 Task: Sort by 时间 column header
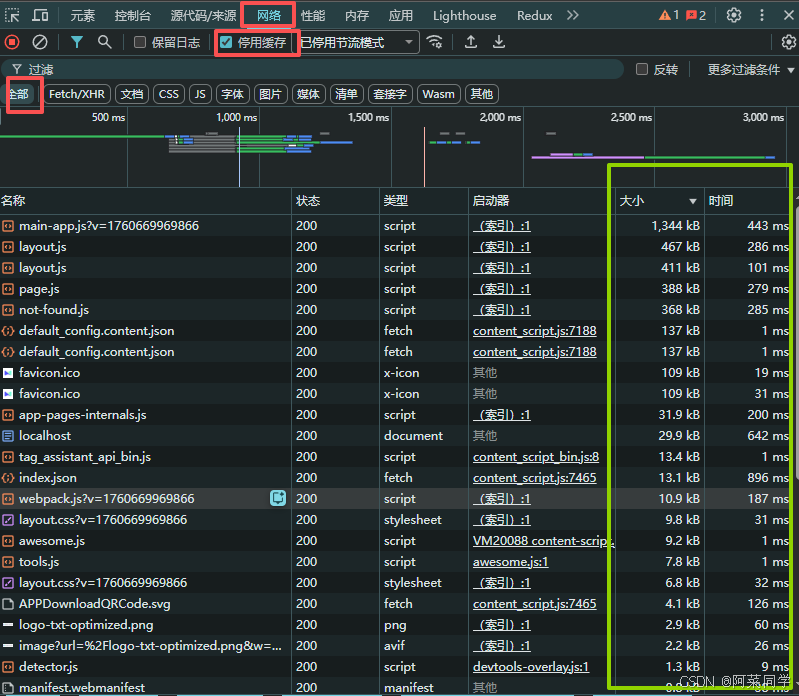tap(747, 201)
